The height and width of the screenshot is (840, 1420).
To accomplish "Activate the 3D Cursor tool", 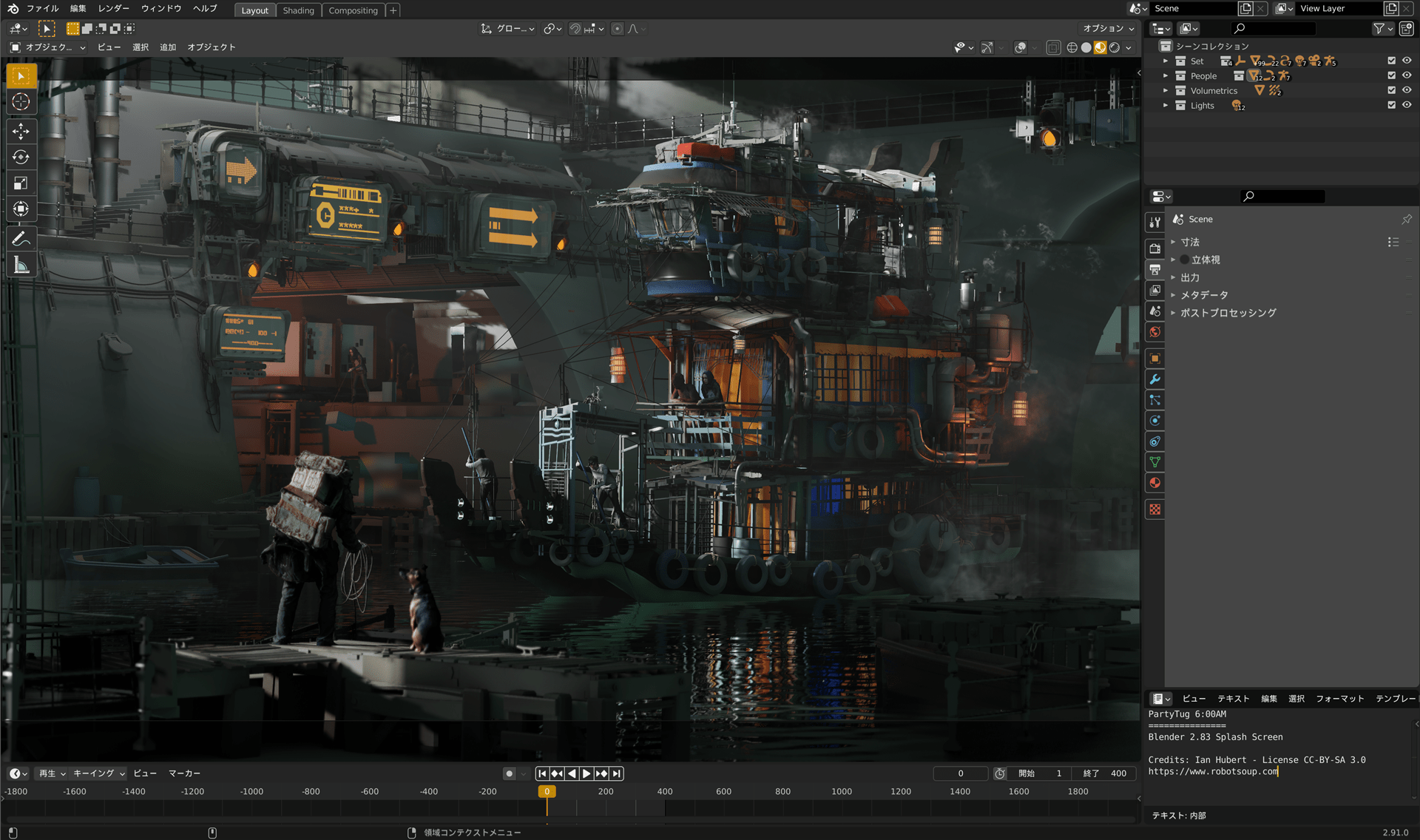I will click(x=21, y=102).
